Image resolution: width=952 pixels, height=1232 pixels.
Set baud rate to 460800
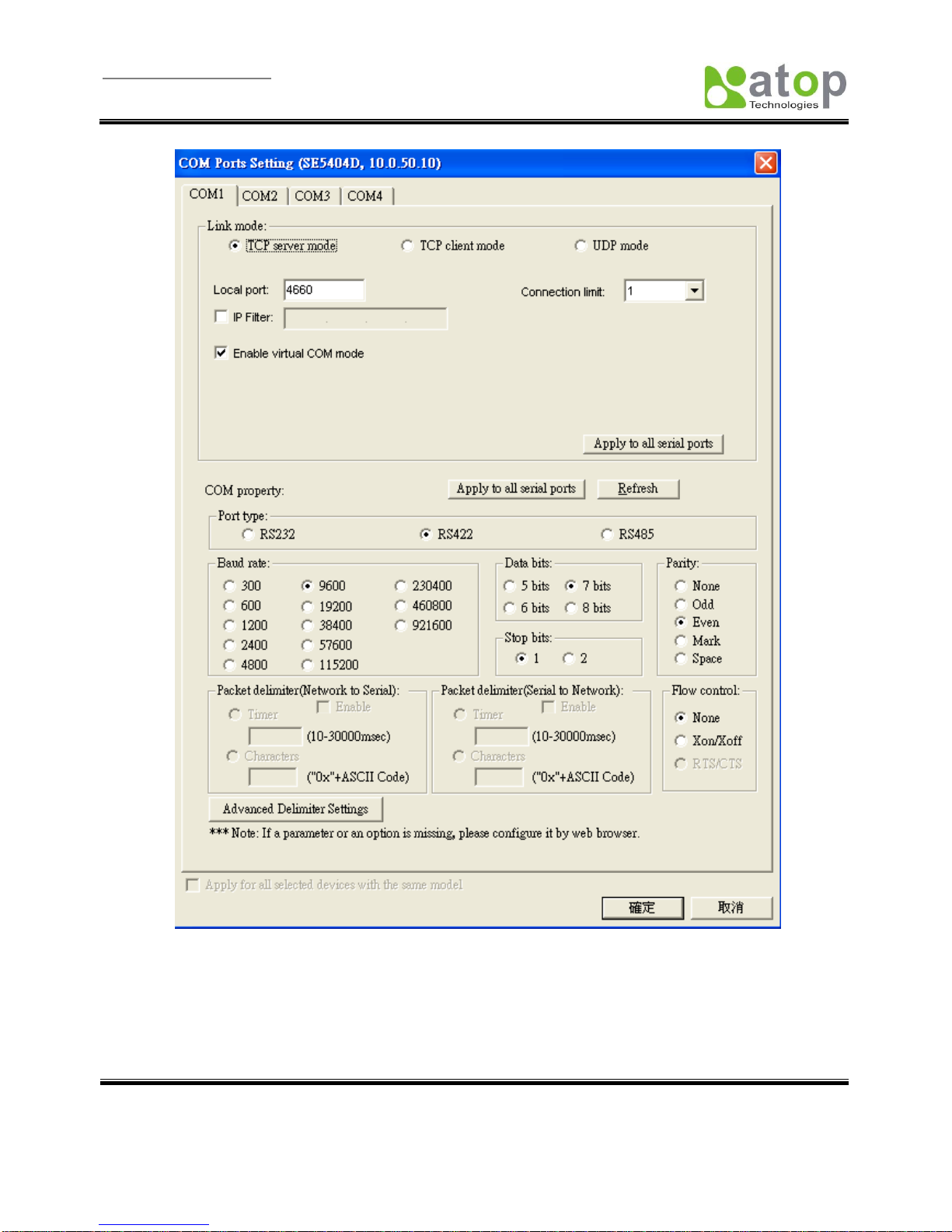click(400, 606)
